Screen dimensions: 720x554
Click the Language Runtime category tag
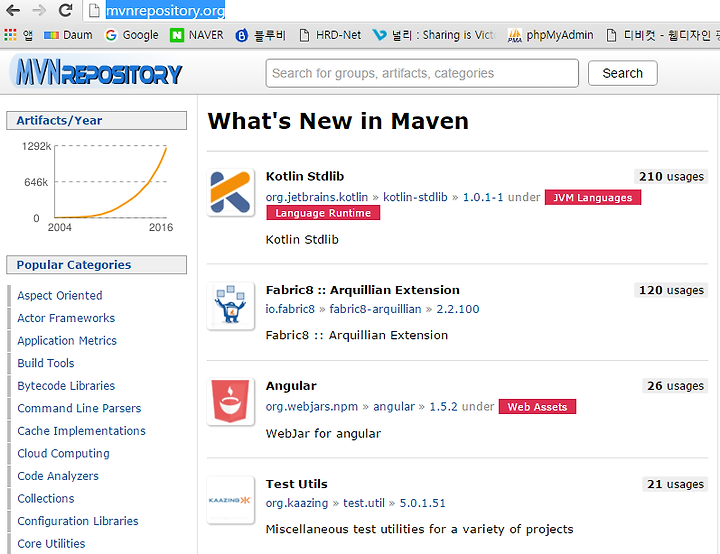click(323, 213)
